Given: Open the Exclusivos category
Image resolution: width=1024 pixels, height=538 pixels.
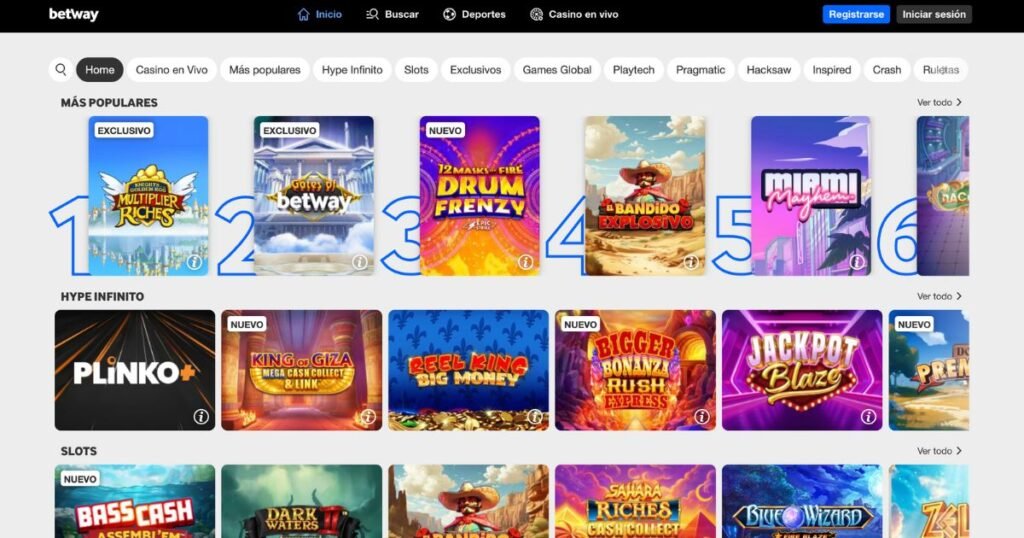Looking at the screenshot, I should (475, 69).
